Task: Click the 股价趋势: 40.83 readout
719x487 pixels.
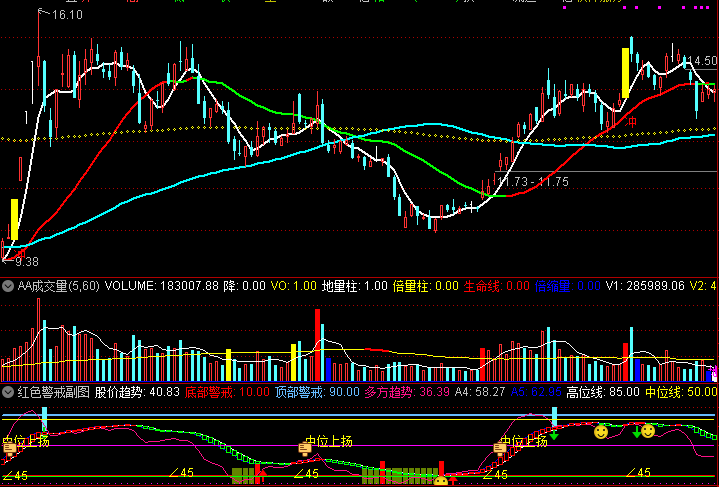Action: click(137, 392)
